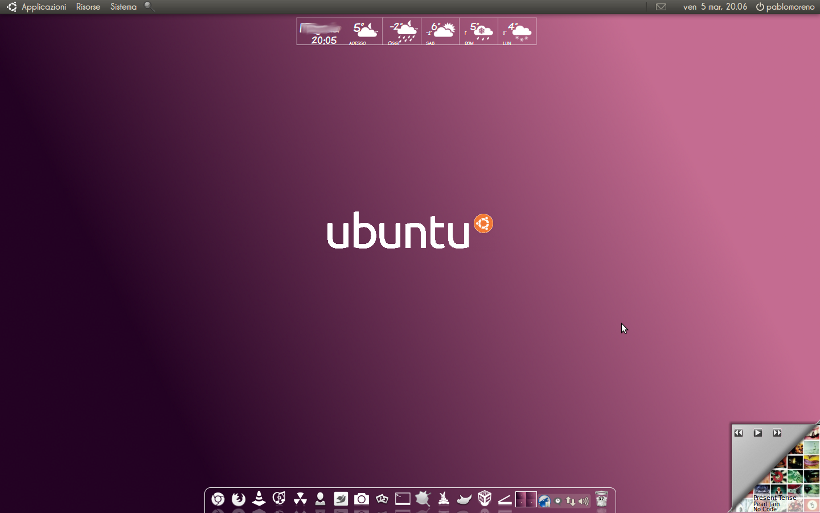Open the white square bird icon in dock
This screenshot has height=513, width=820.
click(340, 499)
